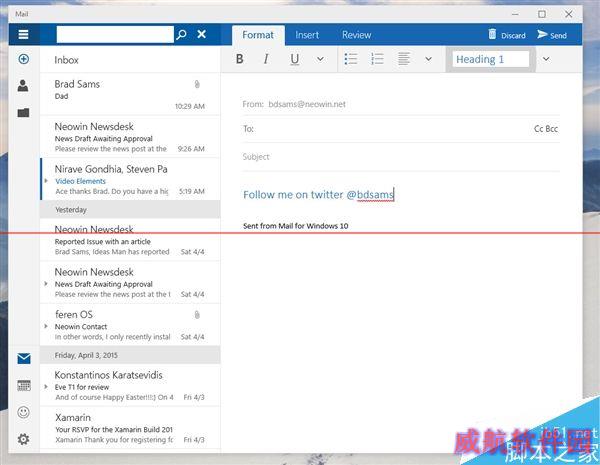This screenshot has height=465, width=600.
Task: Toggle Italic formatting
Action: click(x=266, y=59)
